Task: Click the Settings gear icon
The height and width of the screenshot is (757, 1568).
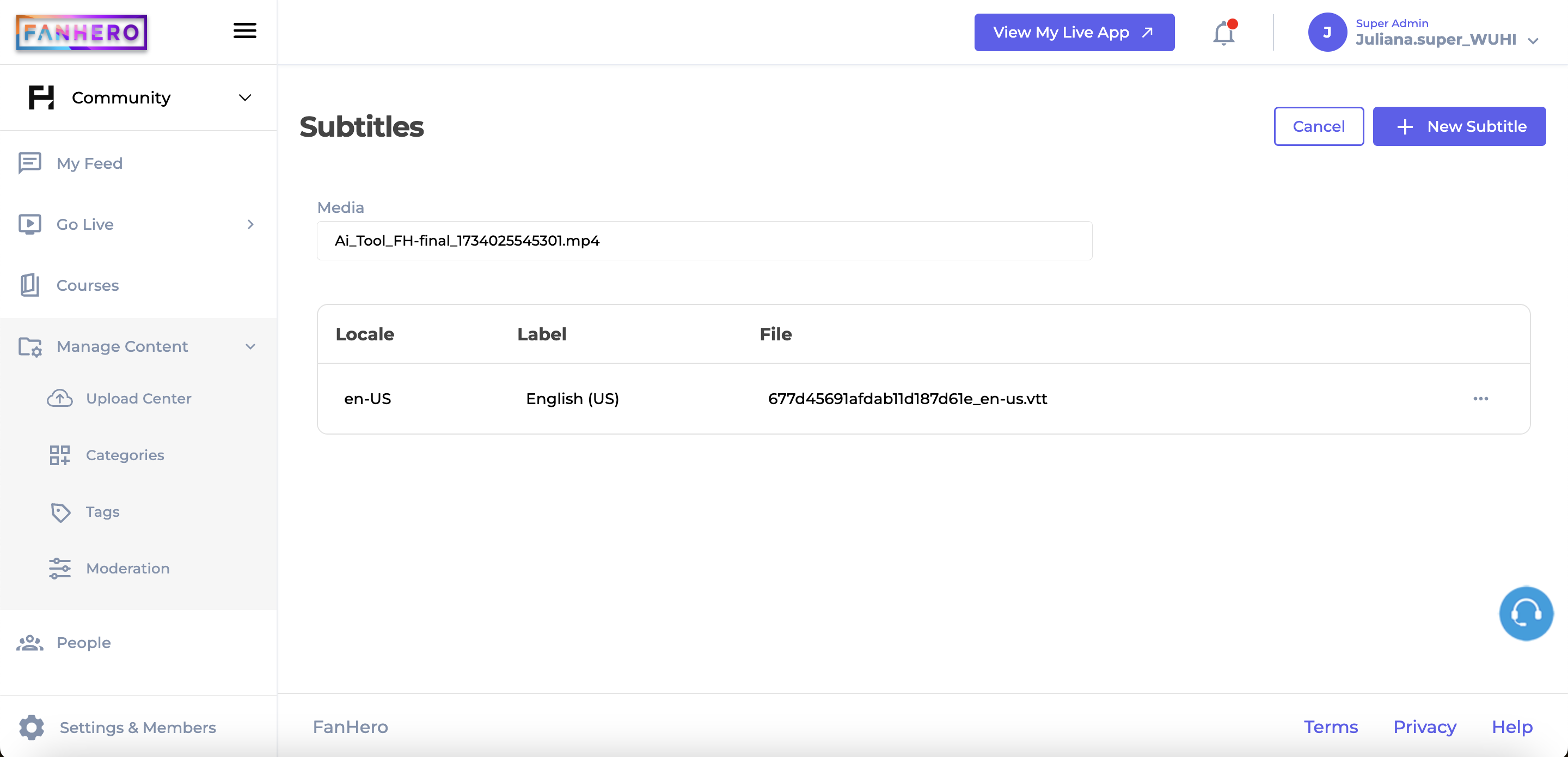Action: pyautogui.click(x=31, y=727)
